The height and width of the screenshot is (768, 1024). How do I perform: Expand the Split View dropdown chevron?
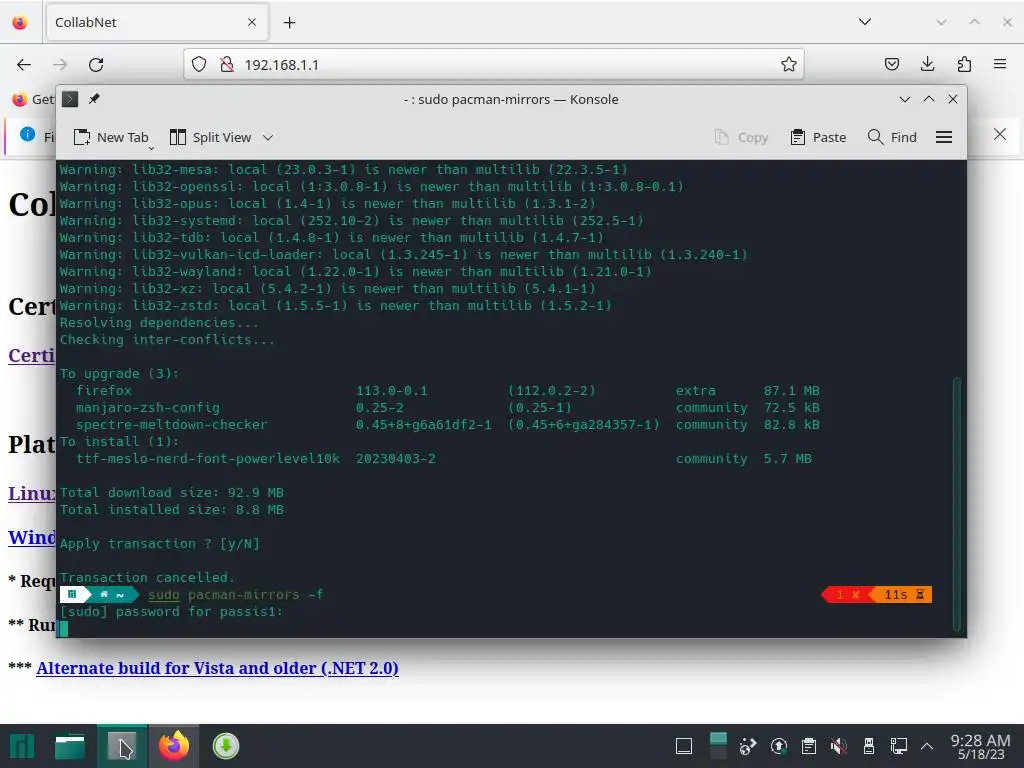[x=268, y=137]
